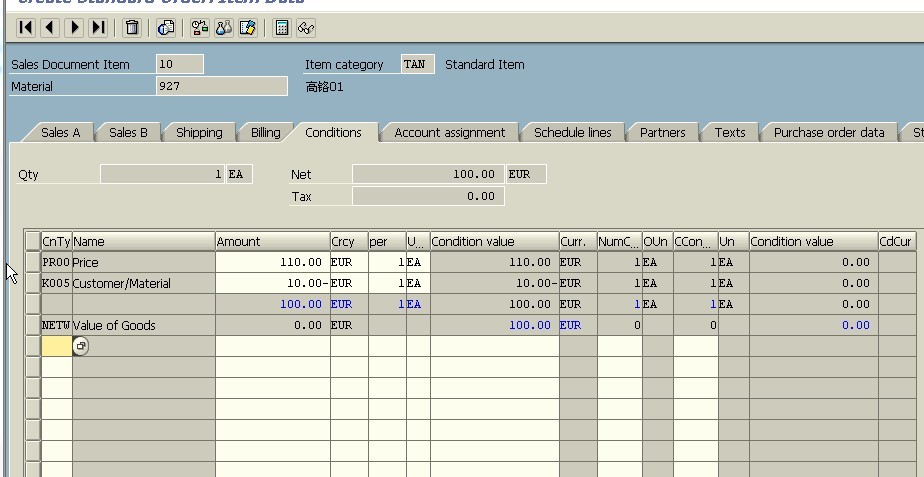Screen dimensions: 924x477
Task: Open the Shipping tab
Action: tap(199, 133)
